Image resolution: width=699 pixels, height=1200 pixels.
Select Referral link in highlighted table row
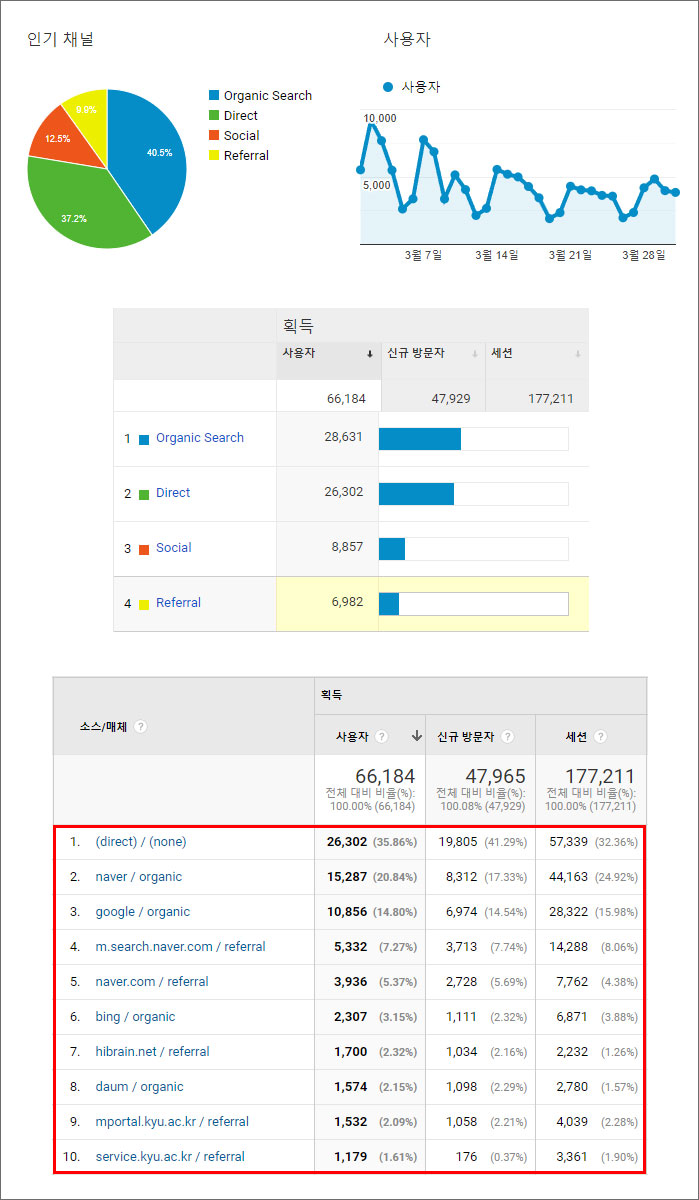point(178,603)
